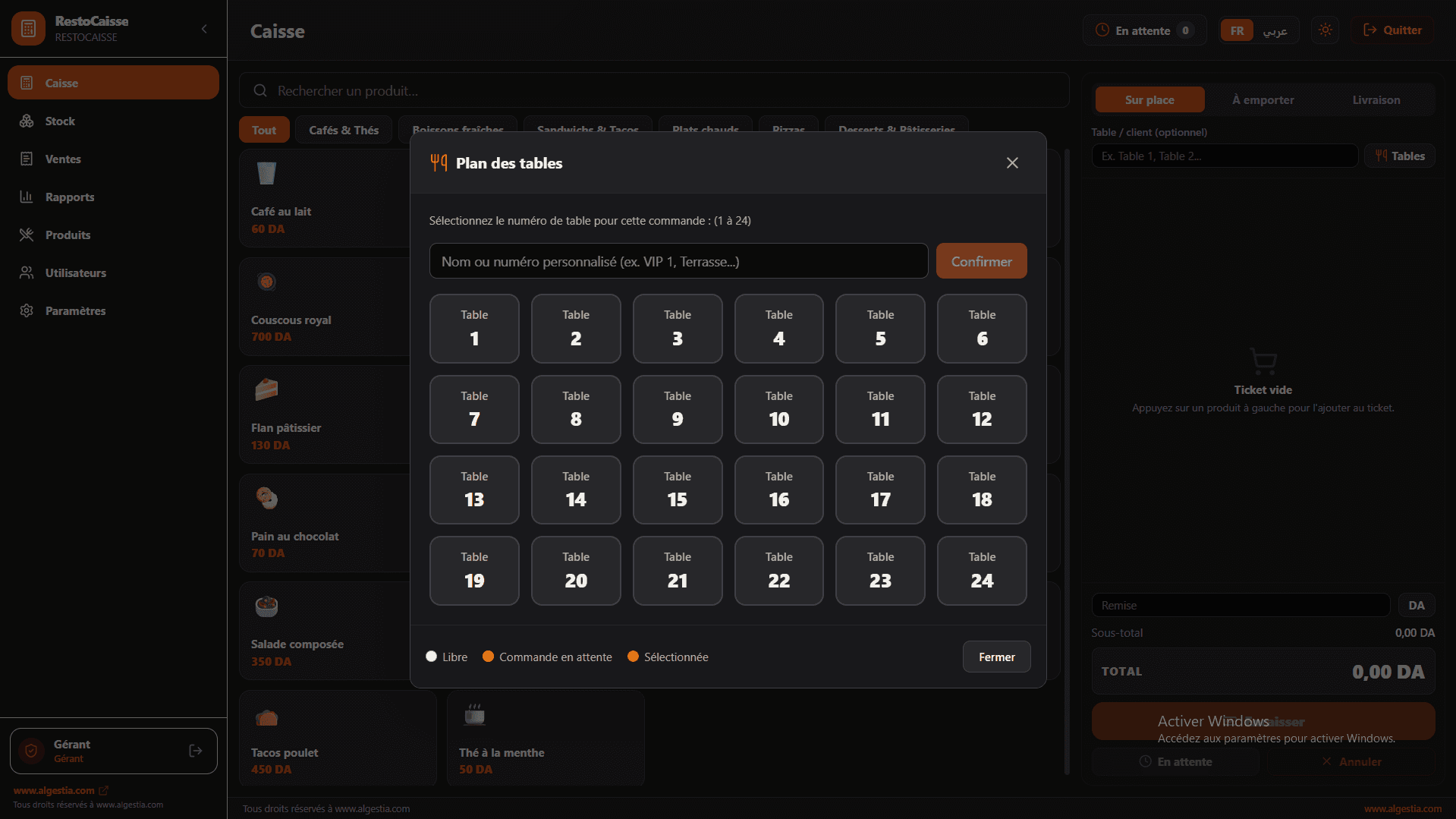Screen dimensions: 1456x819
Task: Go to the Rapports page
Action: tap(113, 197)
